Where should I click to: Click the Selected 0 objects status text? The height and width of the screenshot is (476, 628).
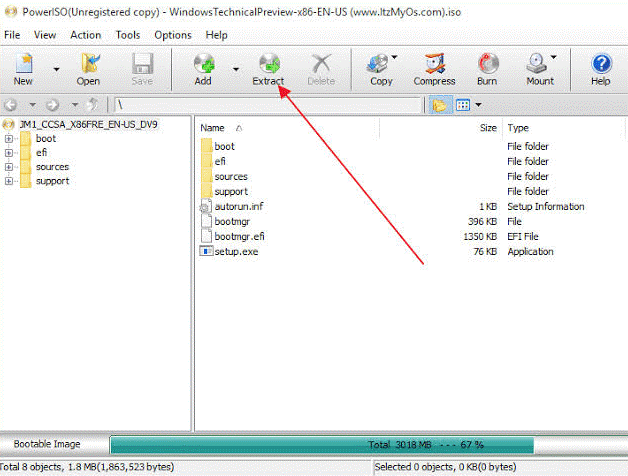[x=445, y=467]
